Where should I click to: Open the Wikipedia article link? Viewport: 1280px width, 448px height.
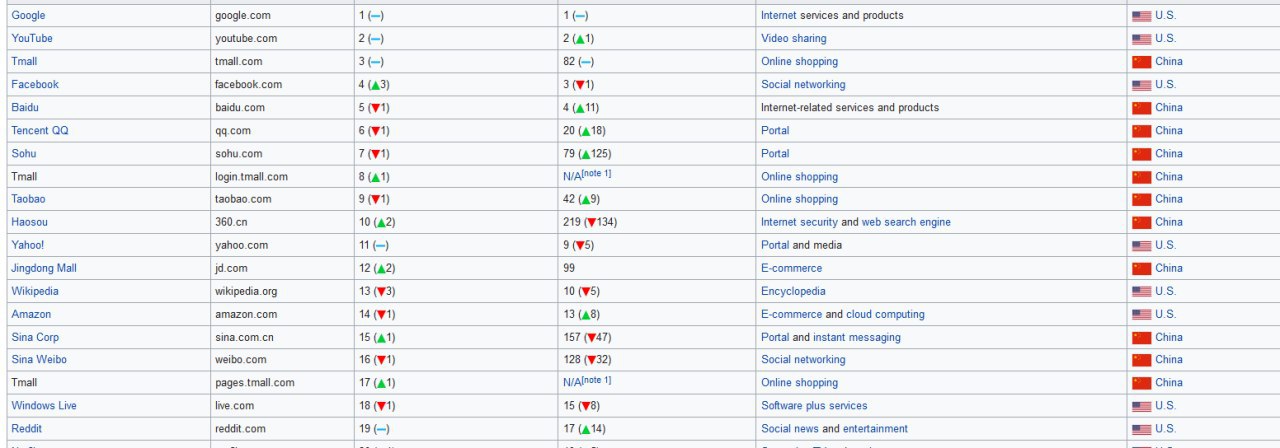pyautogui.click(x=35, y=292)
